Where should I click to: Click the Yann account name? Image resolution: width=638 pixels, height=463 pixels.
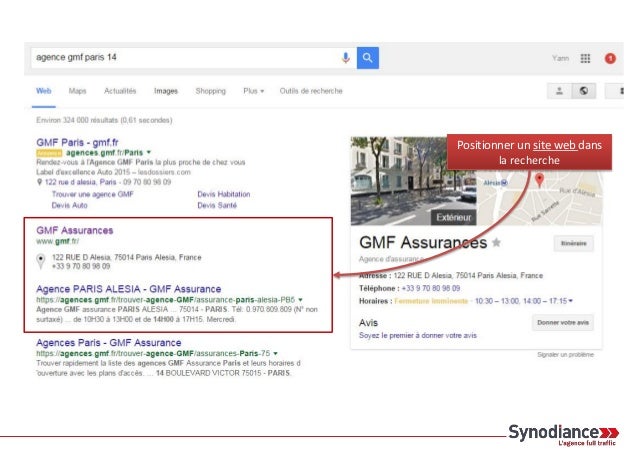560,58
